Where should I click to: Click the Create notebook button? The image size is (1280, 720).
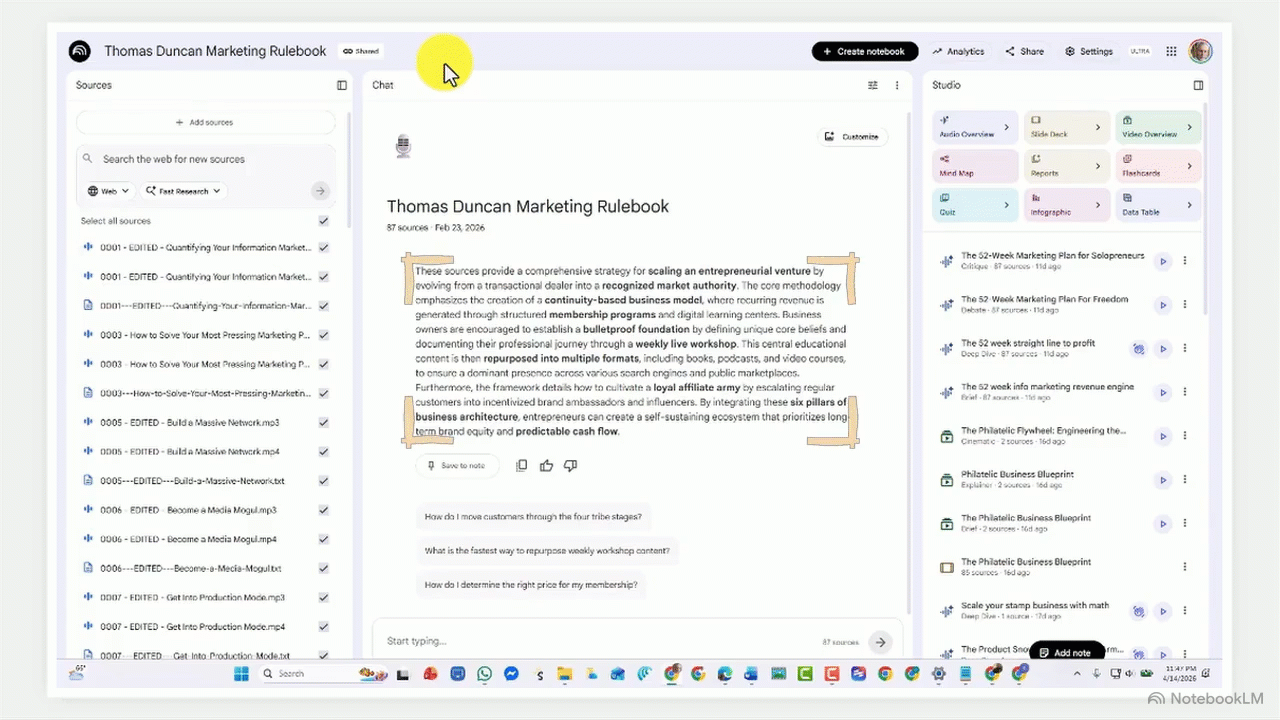(864, 51)
